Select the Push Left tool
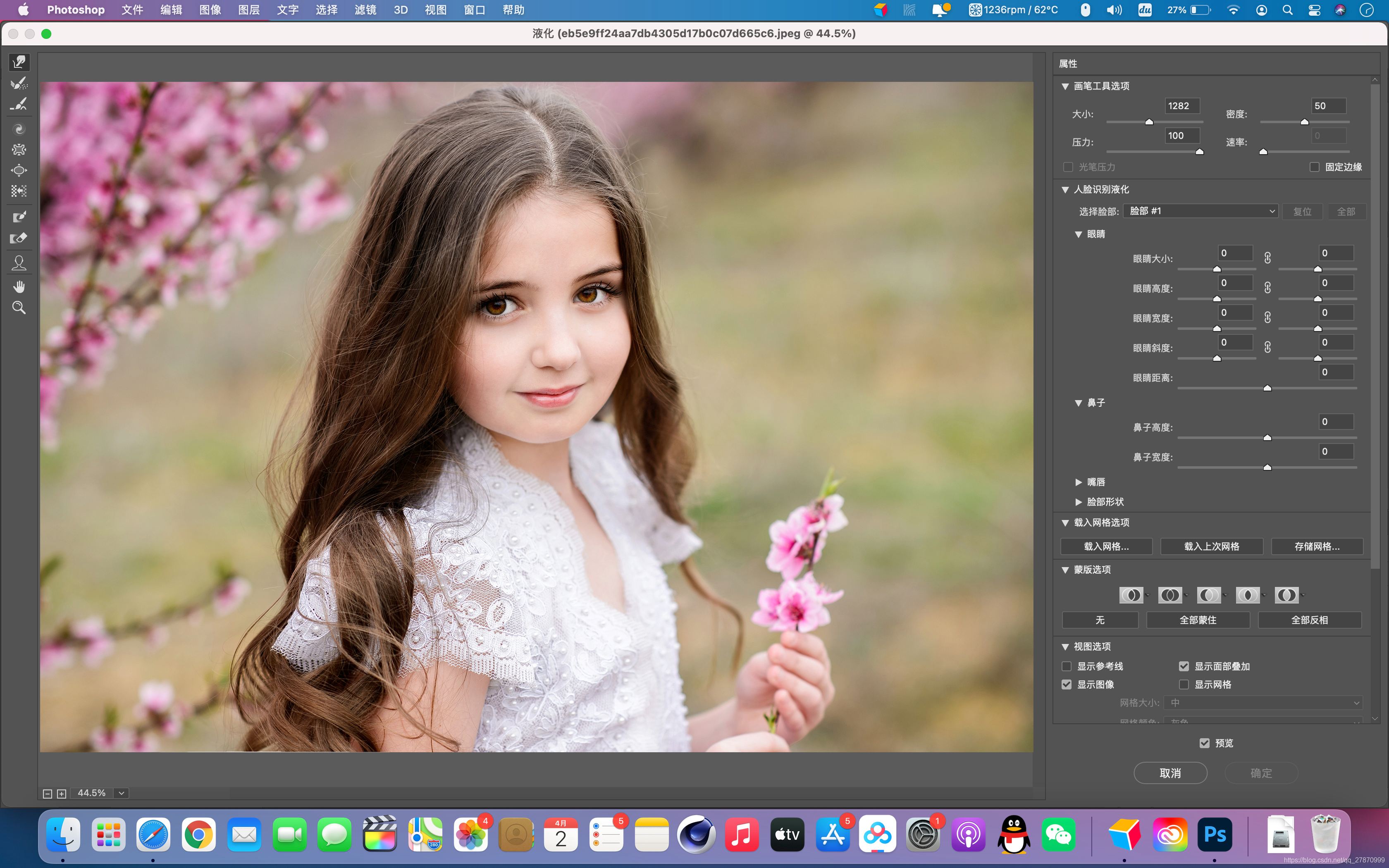The width and height of the screenshot is (1389, 868). tap(19, 191)
